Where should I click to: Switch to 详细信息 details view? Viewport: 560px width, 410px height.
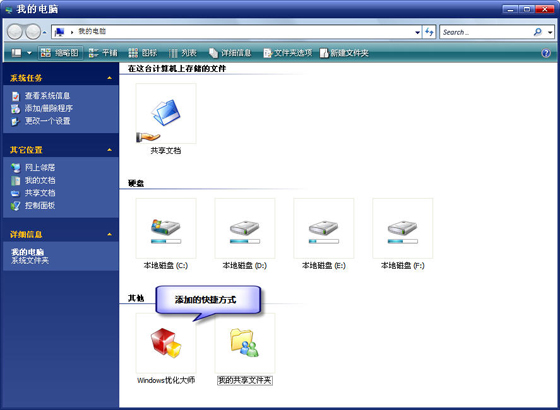pyautogui.click(x=230, y=53)
